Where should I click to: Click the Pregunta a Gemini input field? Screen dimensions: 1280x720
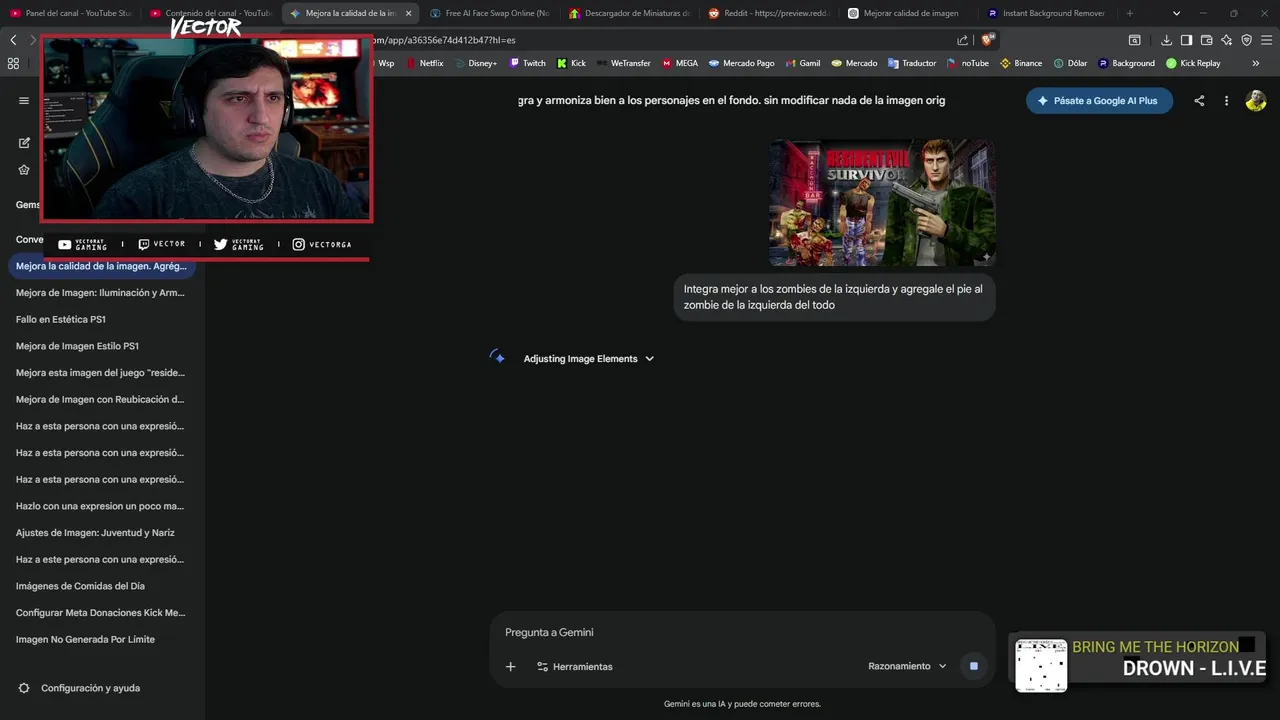coord(742,632)
